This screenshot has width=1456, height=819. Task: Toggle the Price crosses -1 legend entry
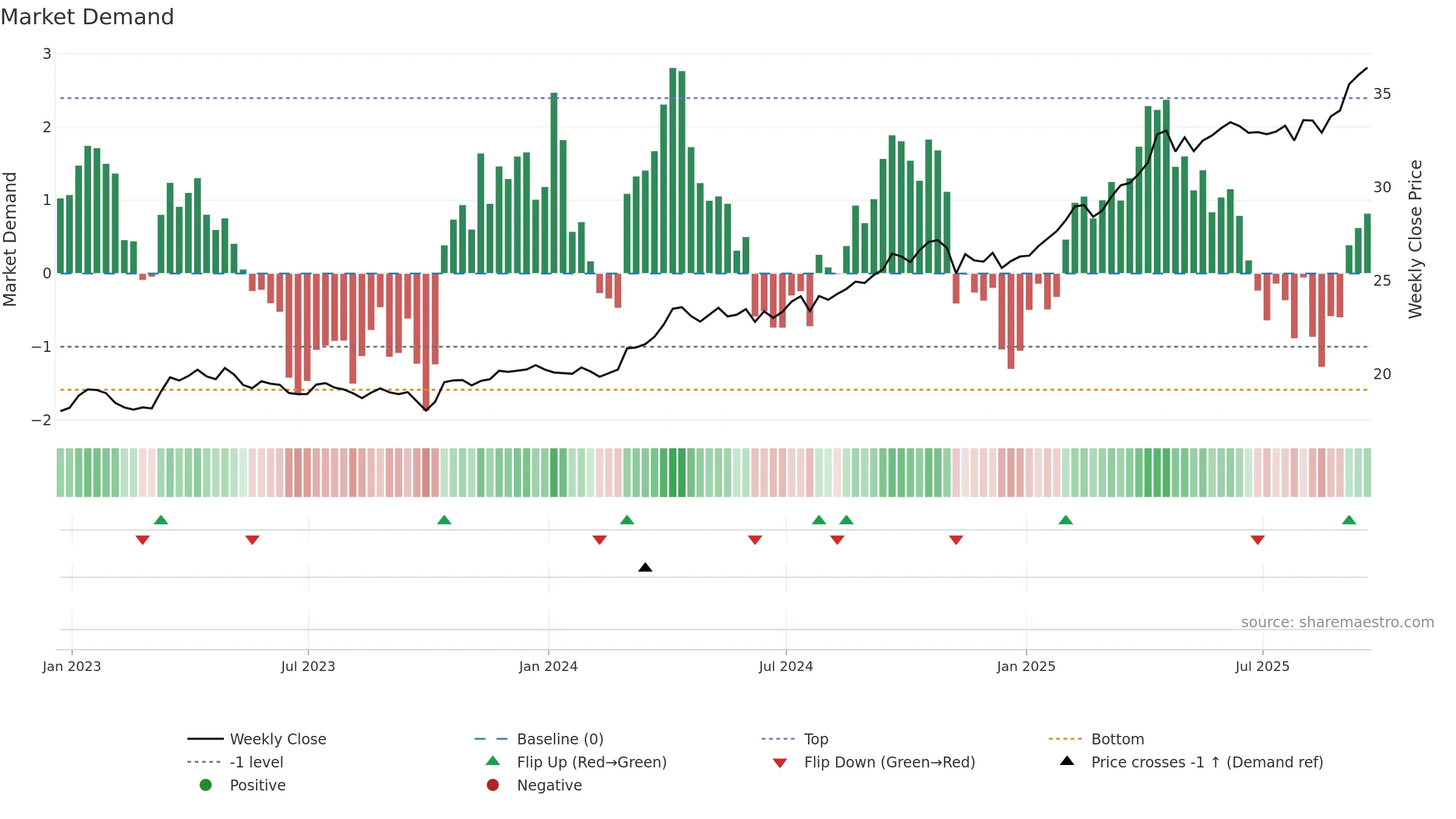coord(1191,762)
